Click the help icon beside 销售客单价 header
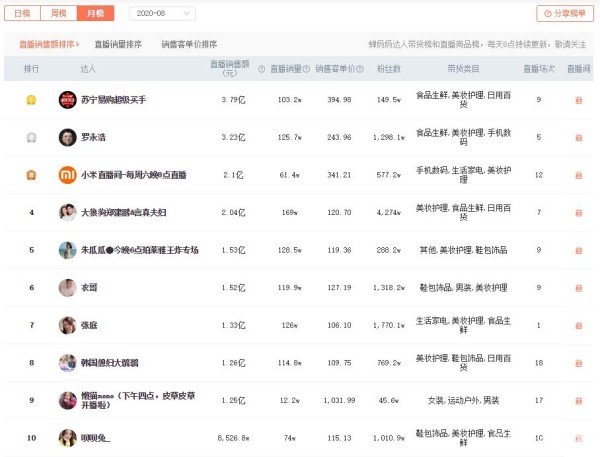 [360, 69]
